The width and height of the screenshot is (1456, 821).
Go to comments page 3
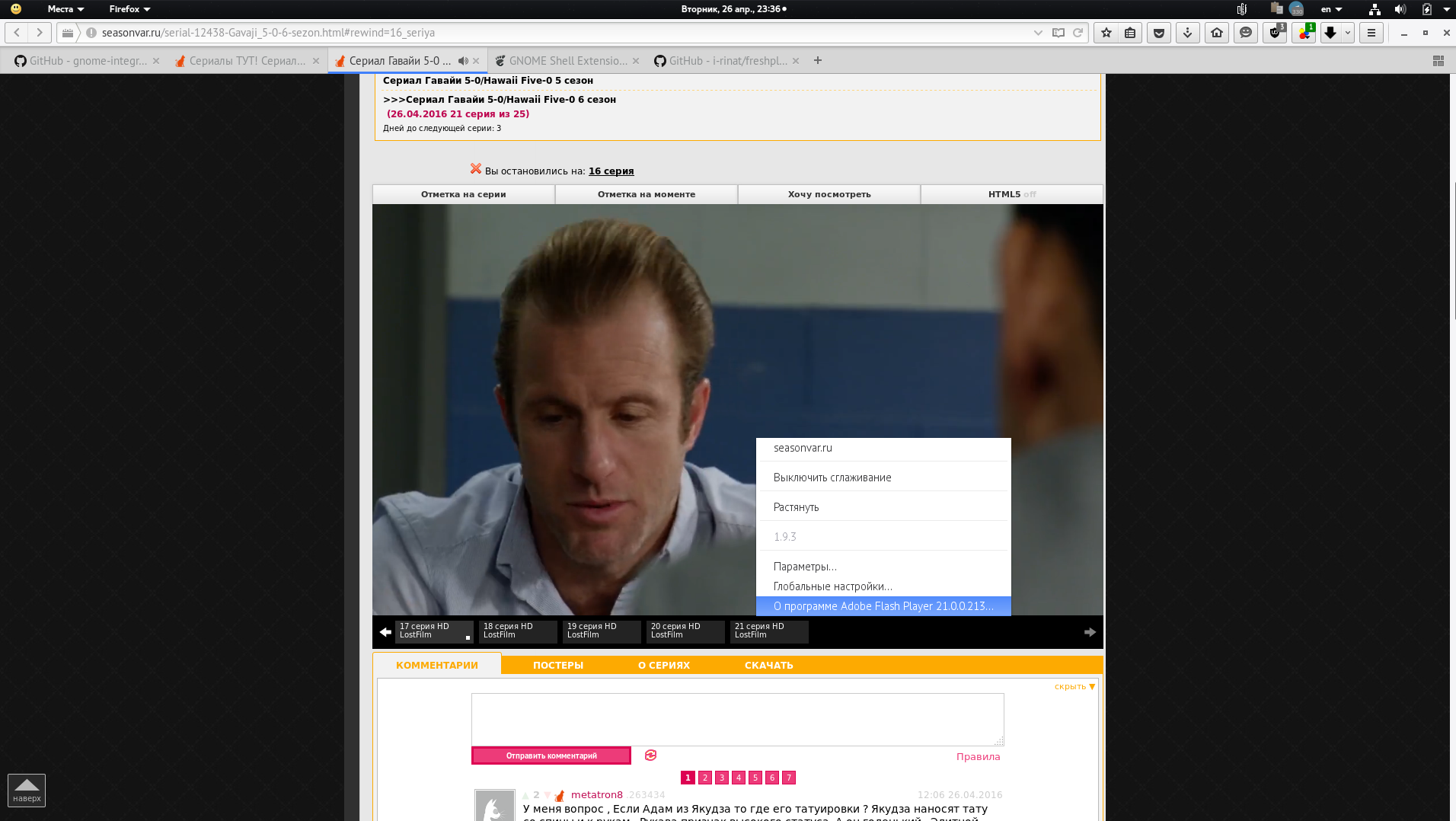pyautogui.click(x=722, y=778)
